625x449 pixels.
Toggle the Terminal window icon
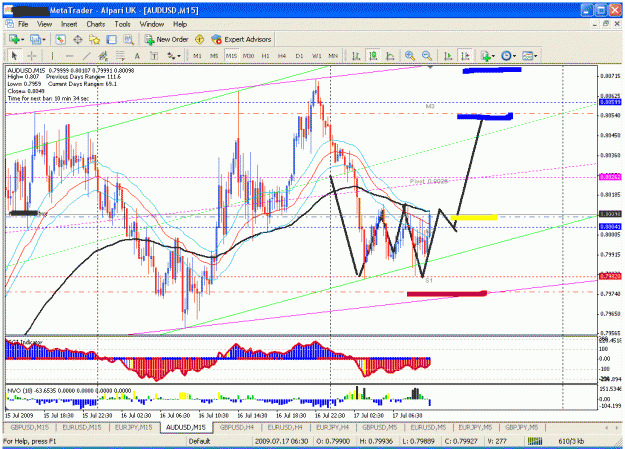click(x=111, y=39)
